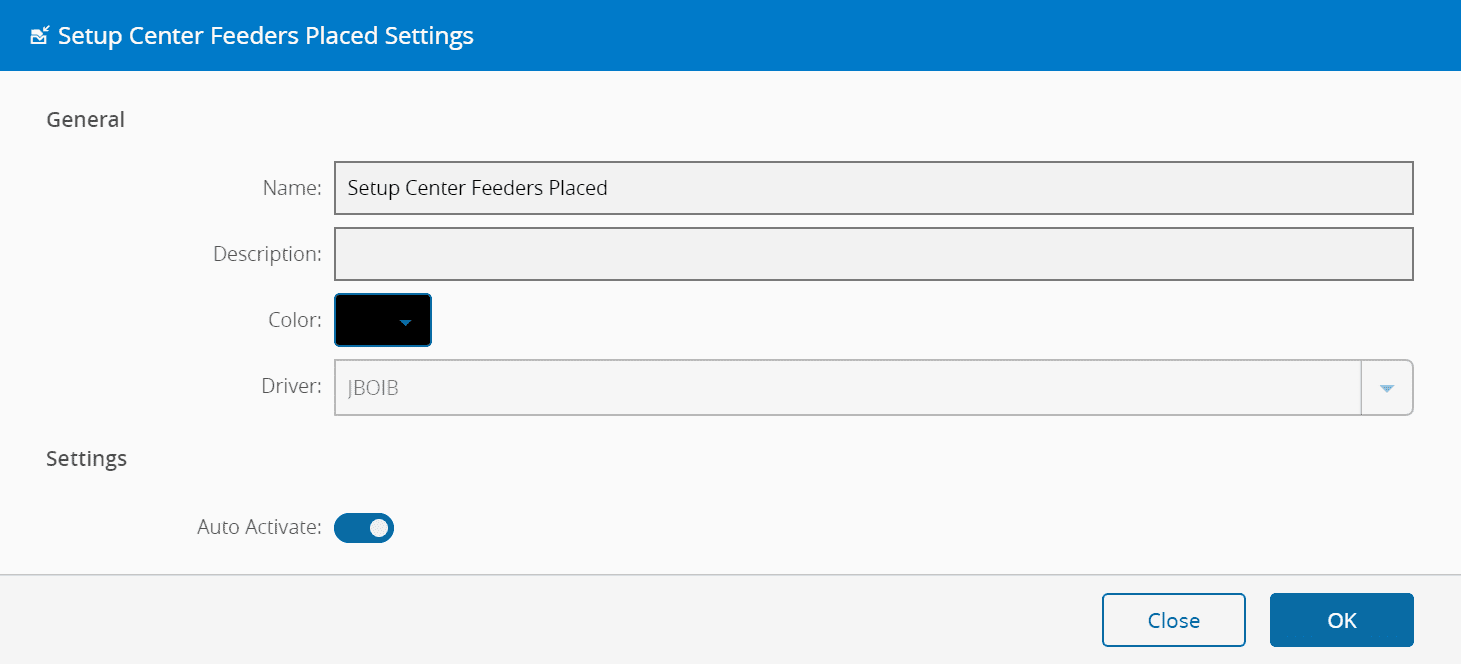Focus the empty Description text field
The image size is (1461, 664).
872,254
